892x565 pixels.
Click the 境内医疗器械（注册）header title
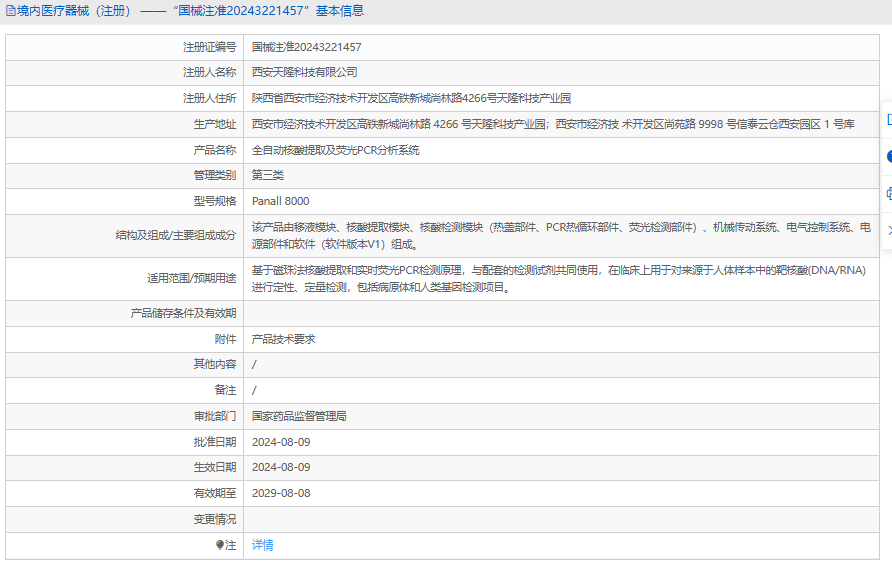click(68, 11)
